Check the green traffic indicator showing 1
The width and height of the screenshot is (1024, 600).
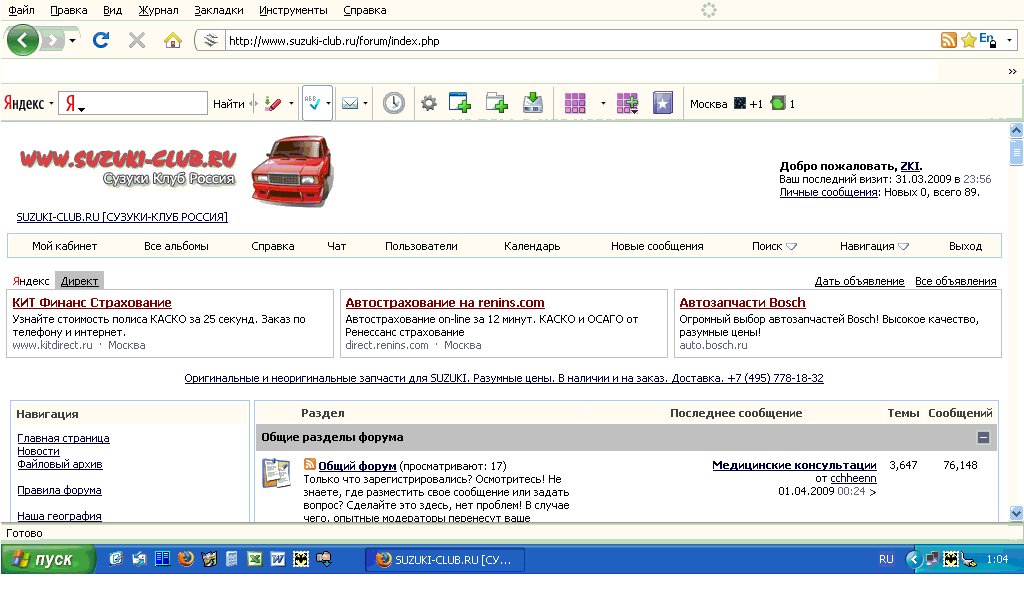[x=782, y=103]
